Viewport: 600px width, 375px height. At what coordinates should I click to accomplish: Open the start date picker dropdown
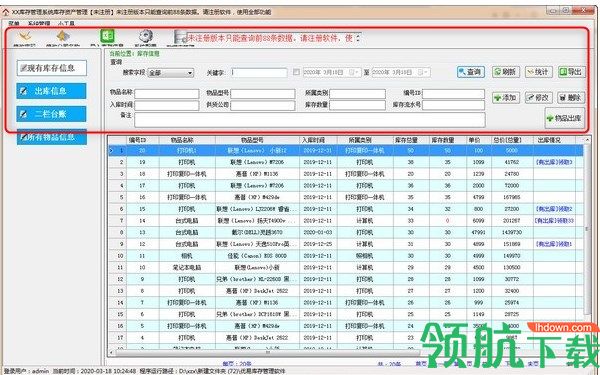click(x=355, y=72)
